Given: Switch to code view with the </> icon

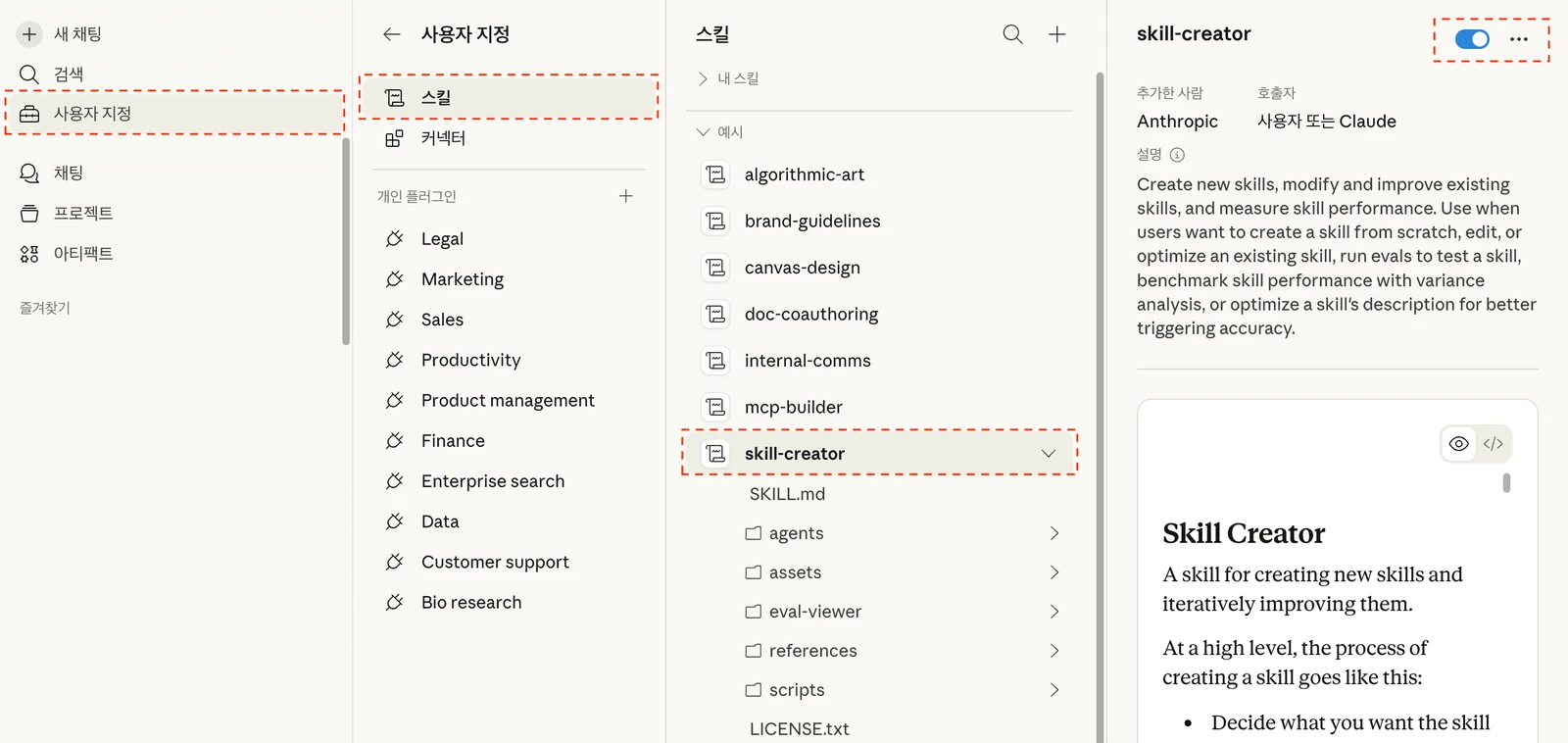Looking at the screenshot, I should click(x=1493, y=444).
